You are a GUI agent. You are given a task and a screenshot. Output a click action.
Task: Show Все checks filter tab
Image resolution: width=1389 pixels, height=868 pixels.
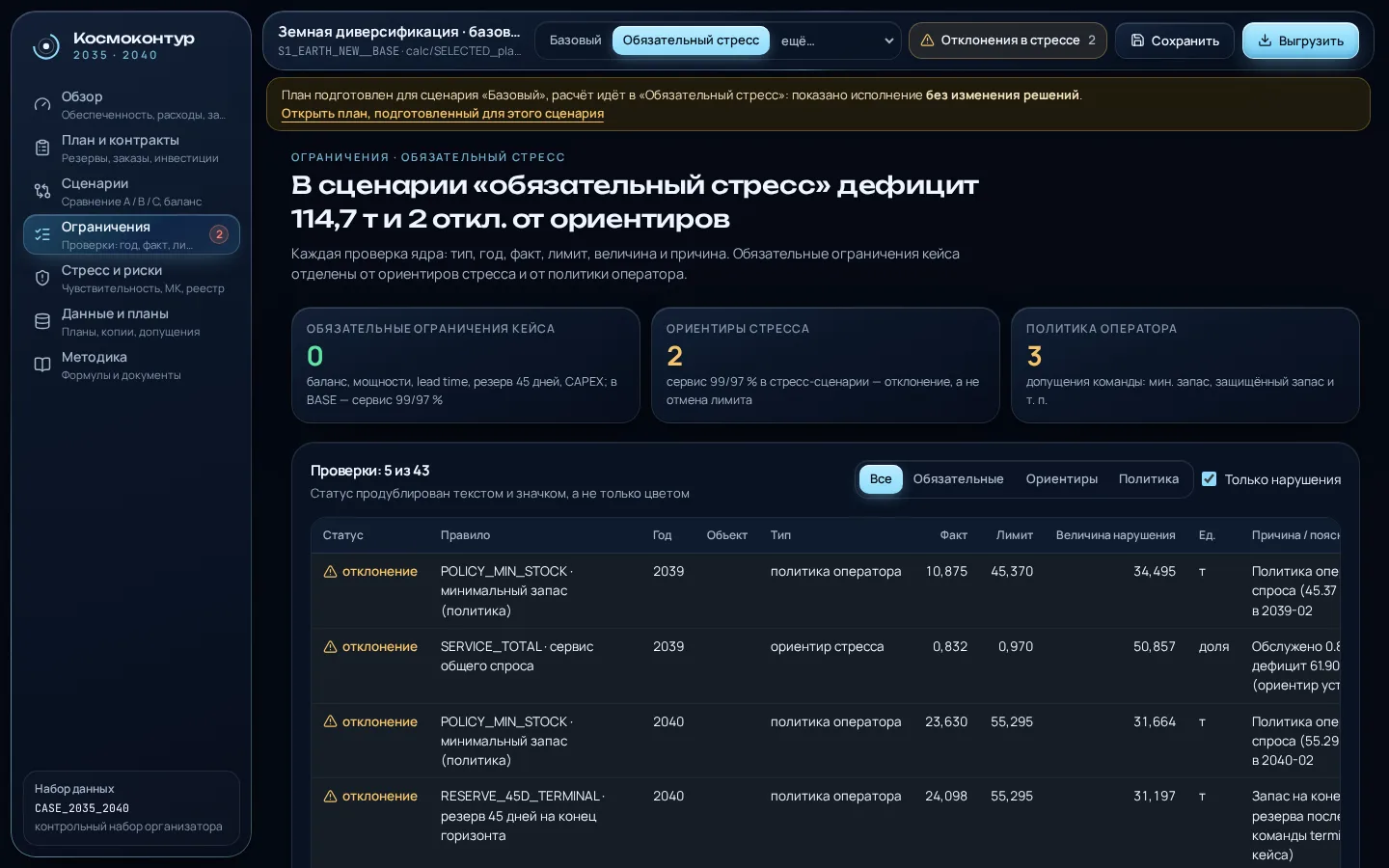[881, 479]
